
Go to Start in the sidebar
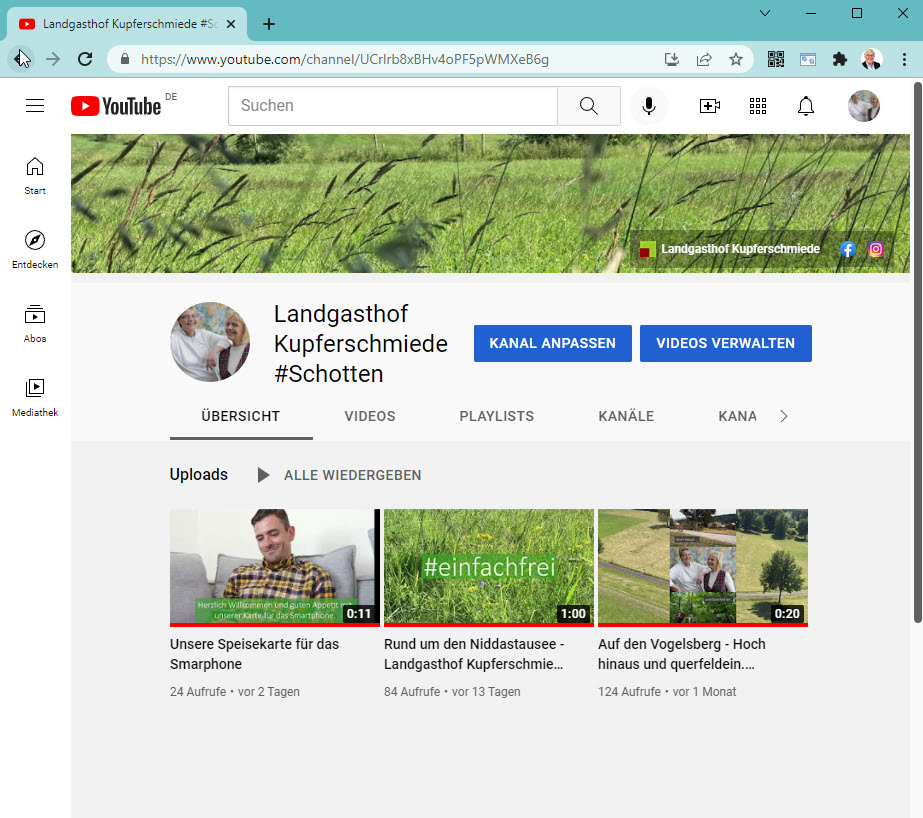(x=35, y=175)
